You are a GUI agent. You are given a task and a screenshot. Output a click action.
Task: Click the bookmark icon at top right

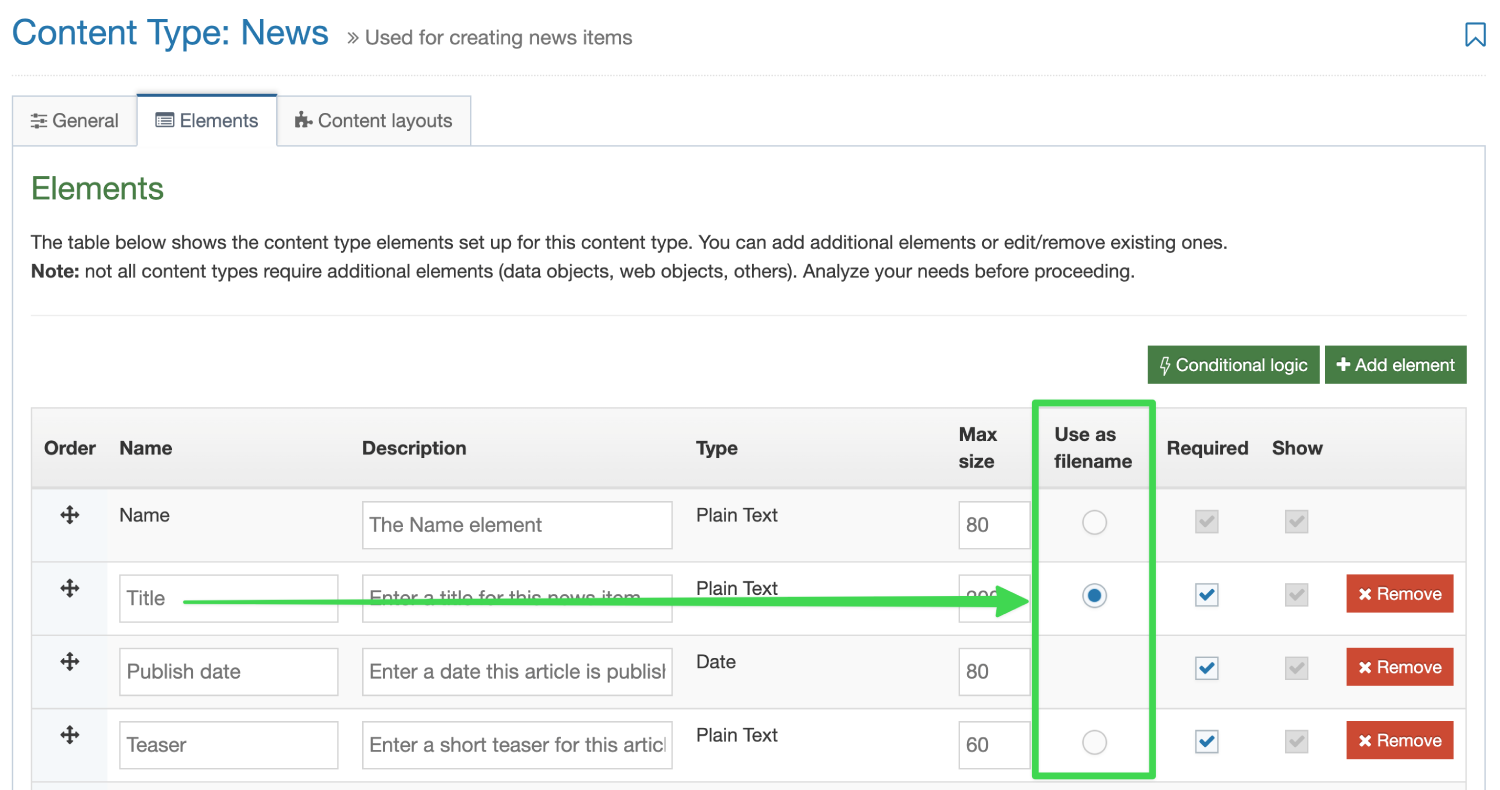point(1475,35)
